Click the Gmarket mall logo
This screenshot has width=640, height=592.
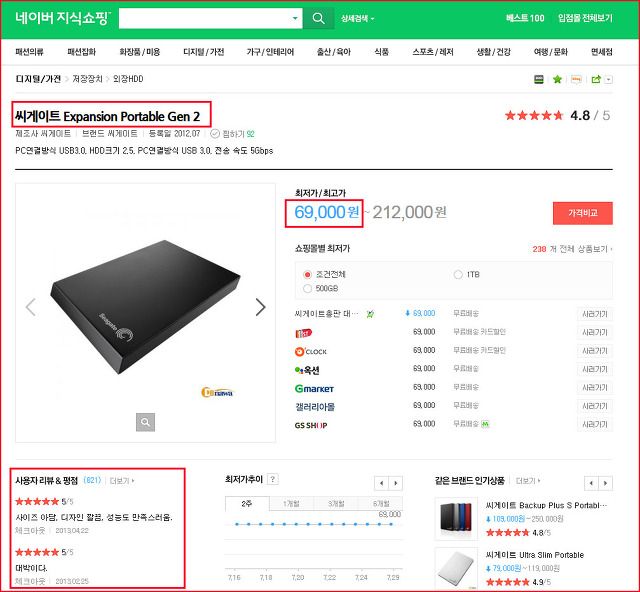pos(314,388)
